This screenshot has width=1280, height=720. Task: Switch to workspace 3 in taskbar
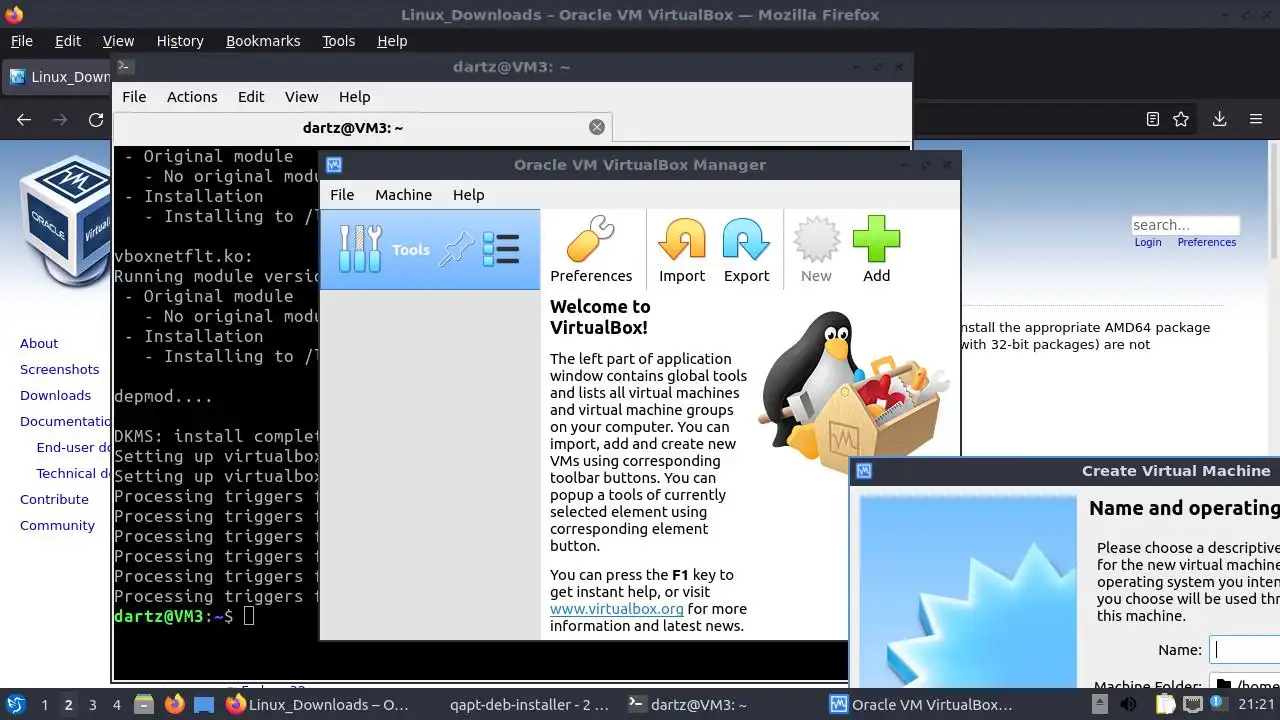point(92,704)
